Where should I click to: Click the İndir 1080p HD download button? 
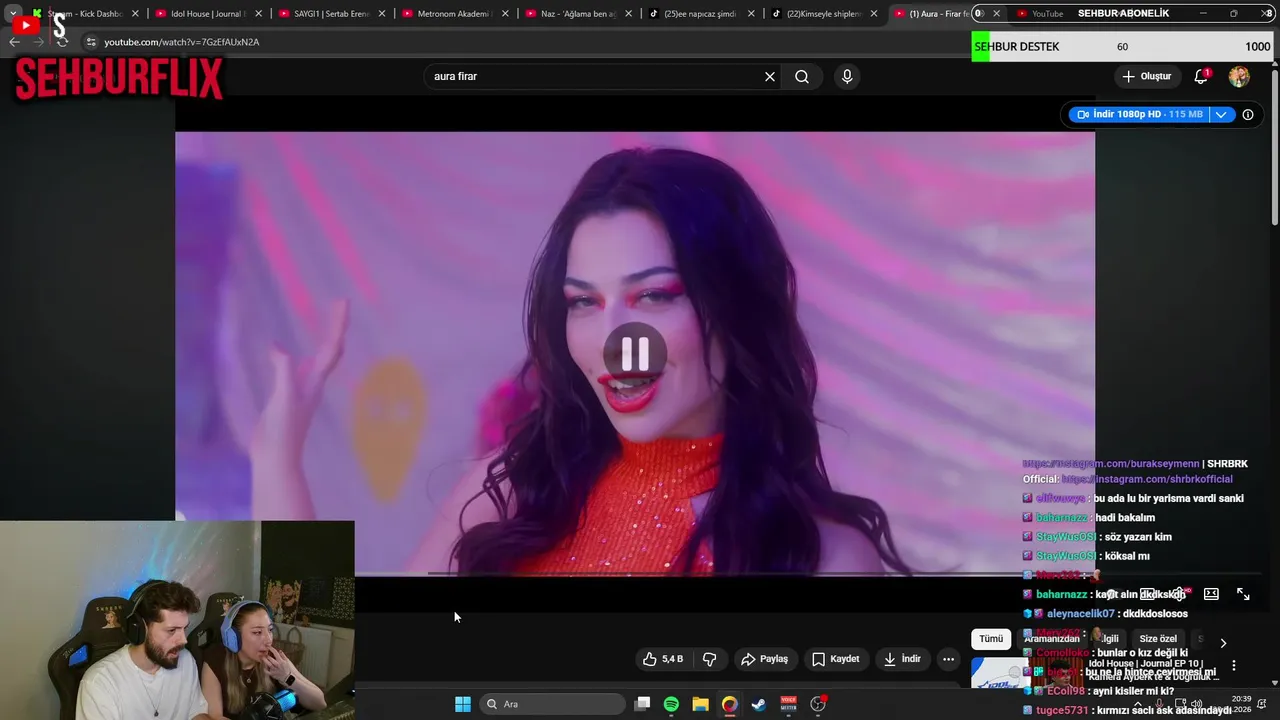click(x=1139, y=114)
